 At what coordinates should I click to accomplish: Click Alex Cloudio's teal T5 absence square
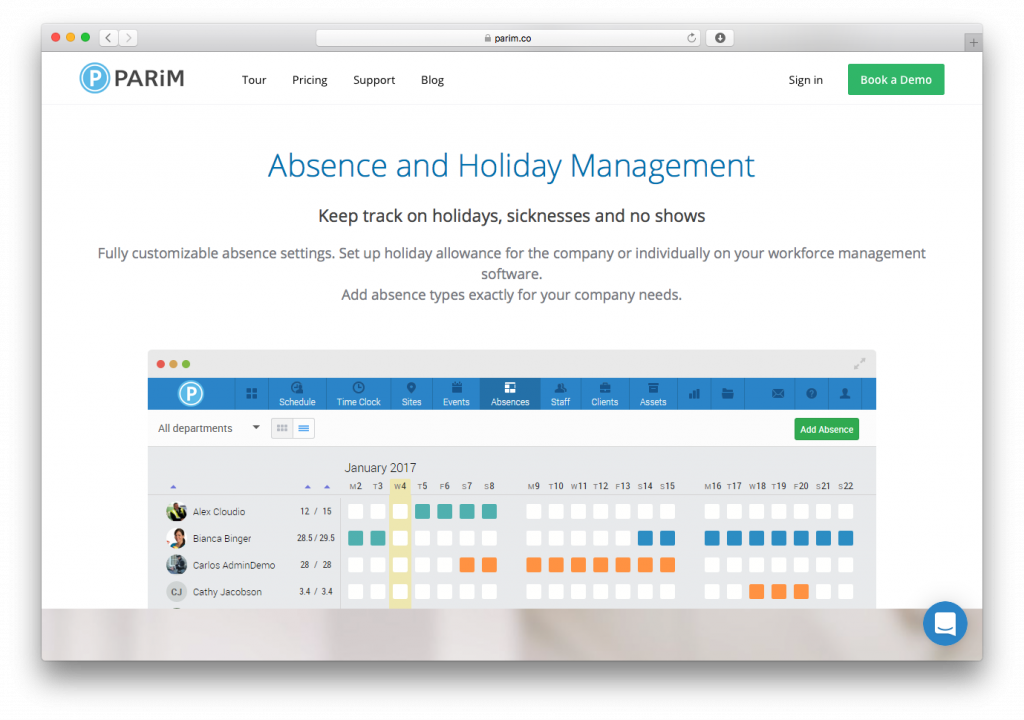coord(422,511)
